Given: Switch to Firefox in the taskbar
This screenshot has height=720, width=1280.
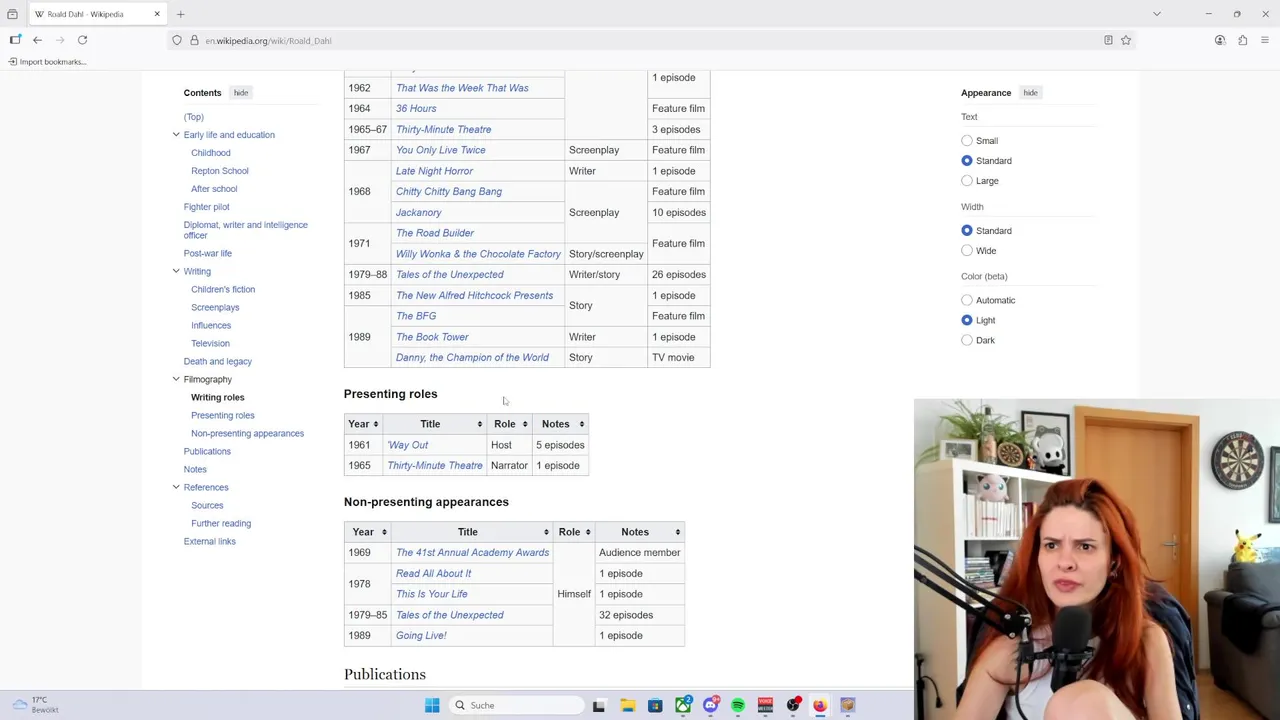Looking at the screenshot, I should (820, 705).
